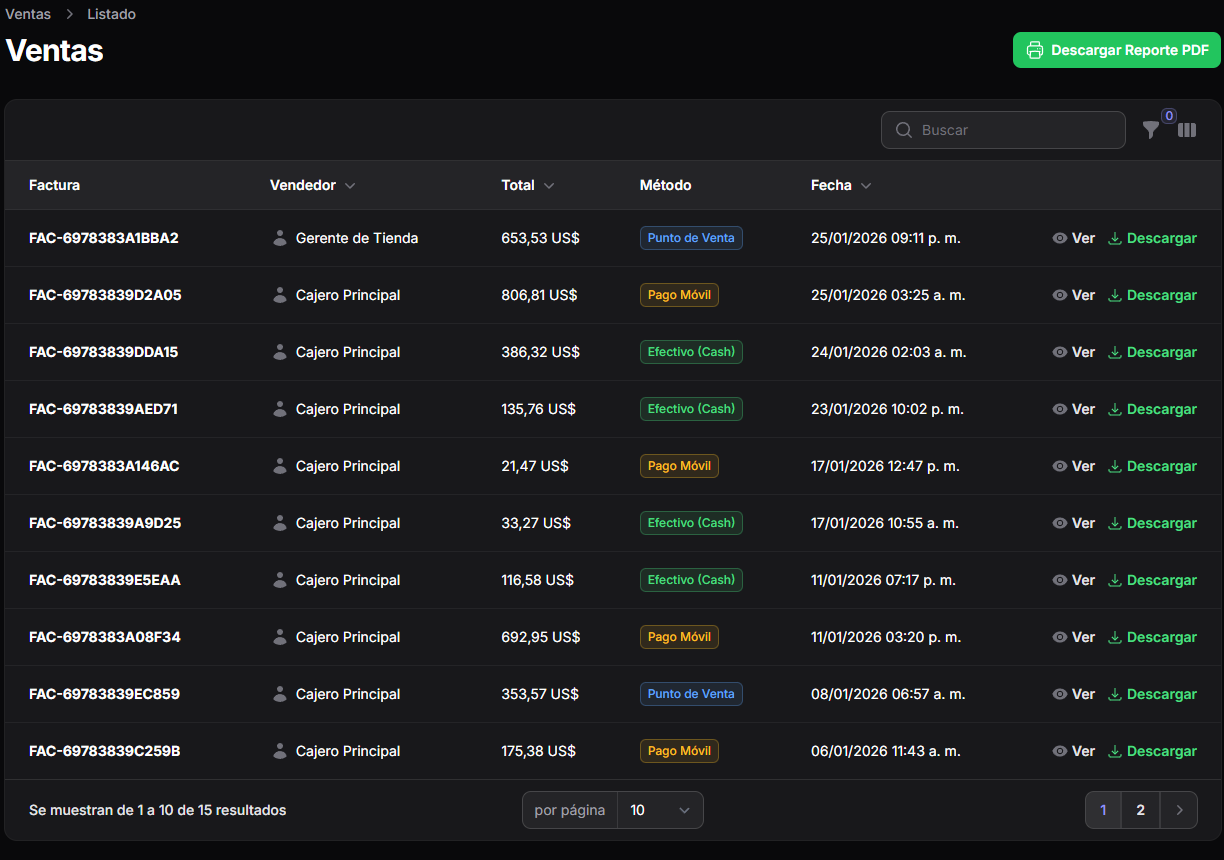This screenshot has height=860, width=1224.
Task: Expand the Fecha column sort chevron
Action: pyautogui.click(x=866, y=185)
